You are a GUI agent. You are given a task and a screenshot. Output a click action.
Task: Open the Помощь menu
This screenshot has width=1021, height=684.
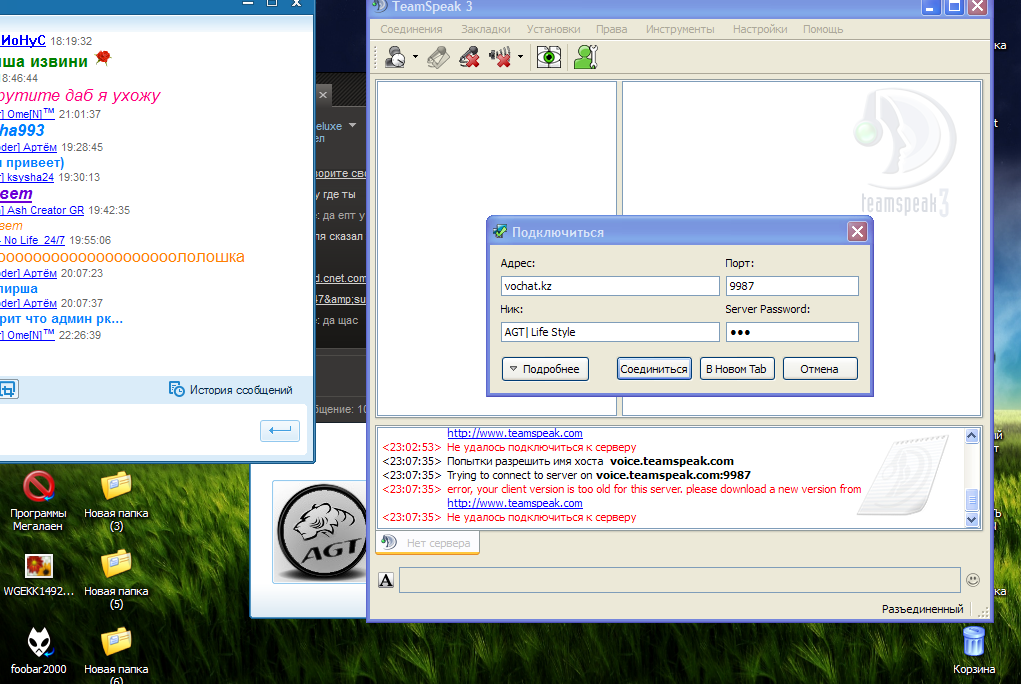click(823, 29)
